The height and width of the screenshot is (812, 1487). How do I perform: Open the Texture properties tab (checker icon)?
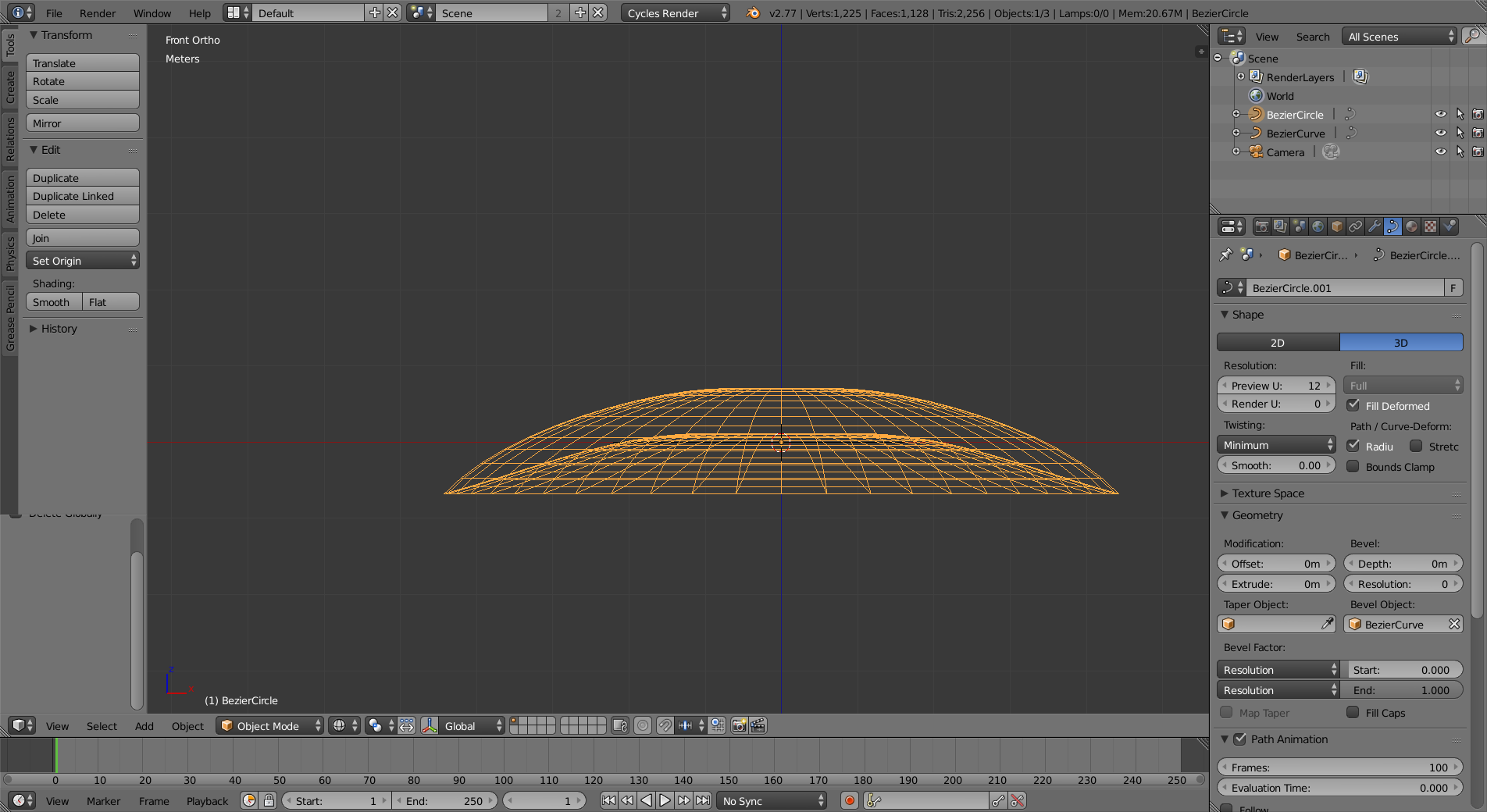pyautogui.click(x=1431, y=226)
